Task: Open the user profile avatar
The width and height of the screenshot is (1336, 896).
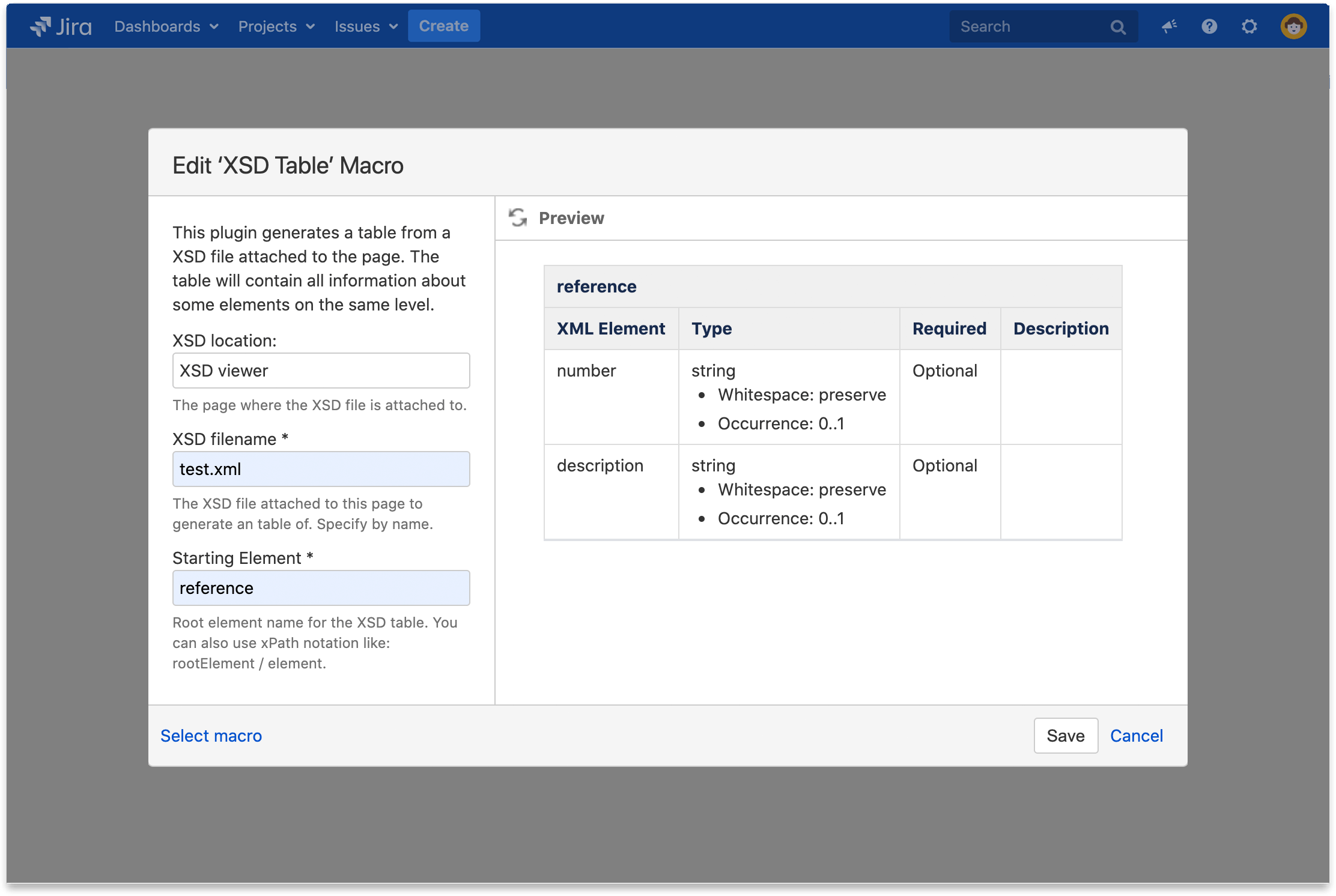Action: pos(1293,26)
